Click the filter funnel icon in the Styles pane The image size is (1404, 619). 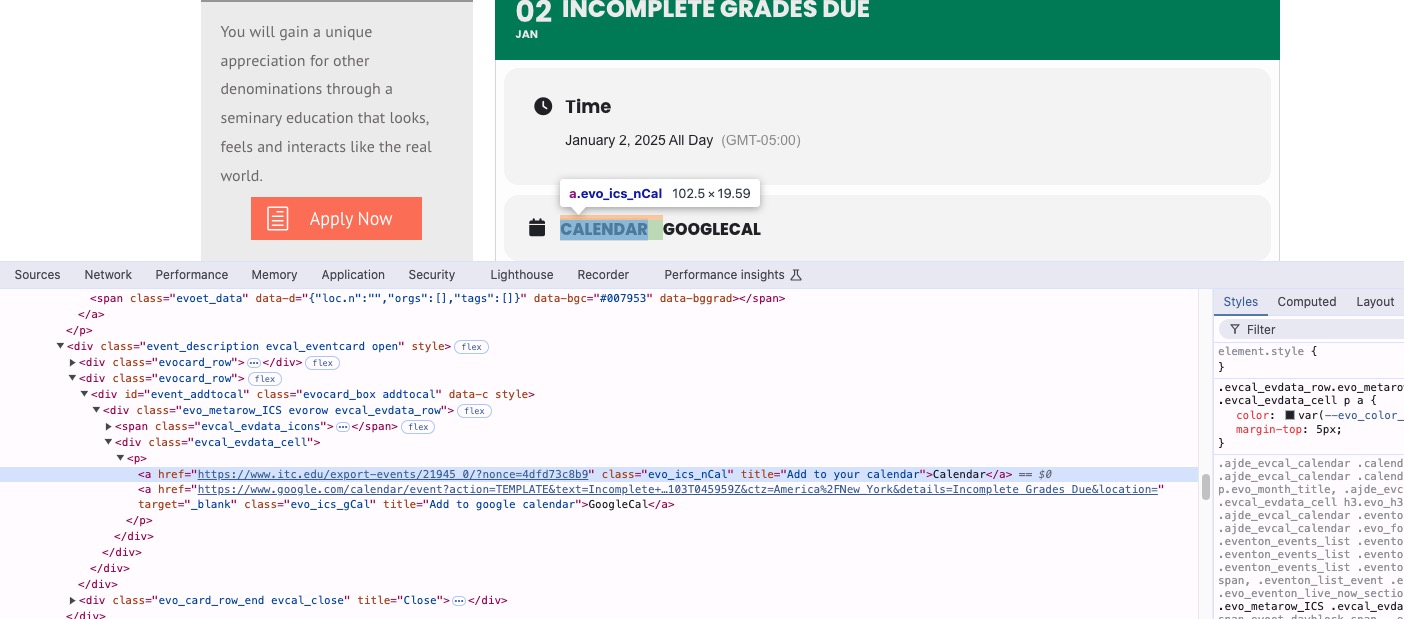(x=1235, y=329)
